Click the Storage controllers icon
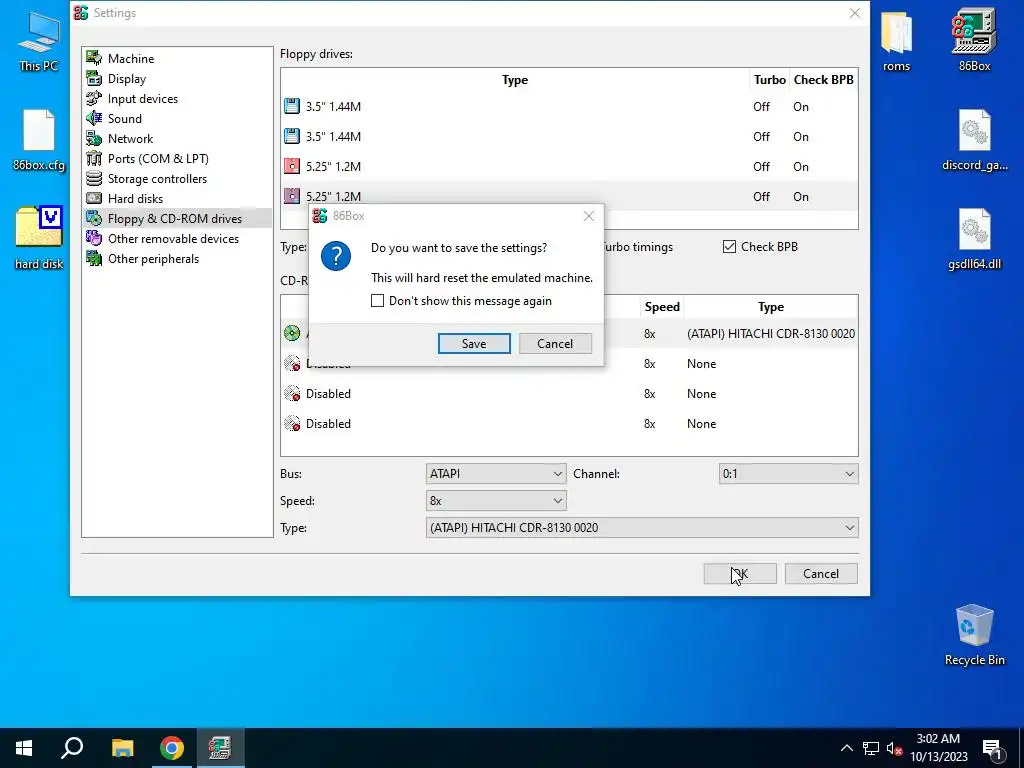 [94, 178]
